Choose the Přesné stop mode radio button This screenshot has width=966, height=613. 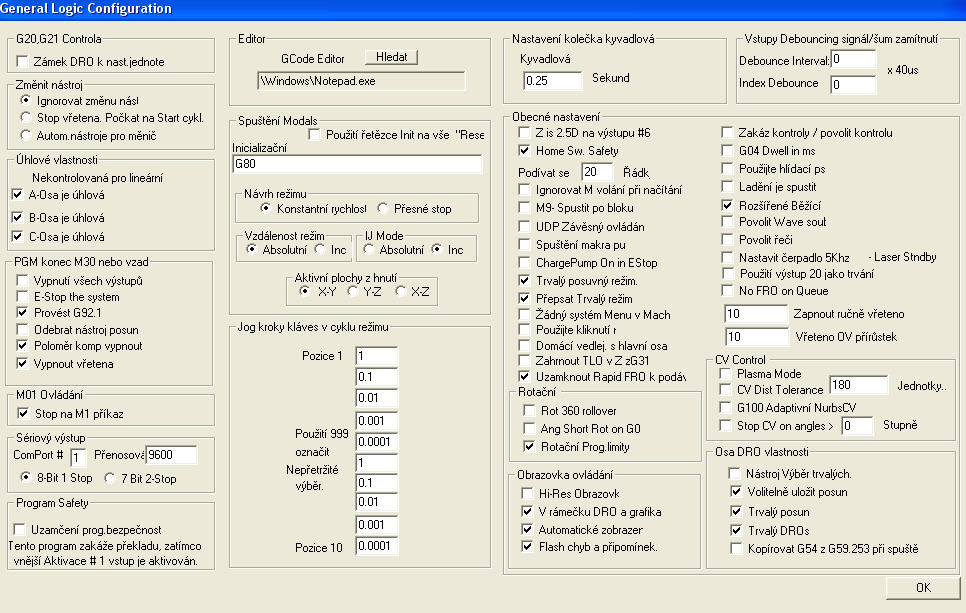tap(385, 209)
